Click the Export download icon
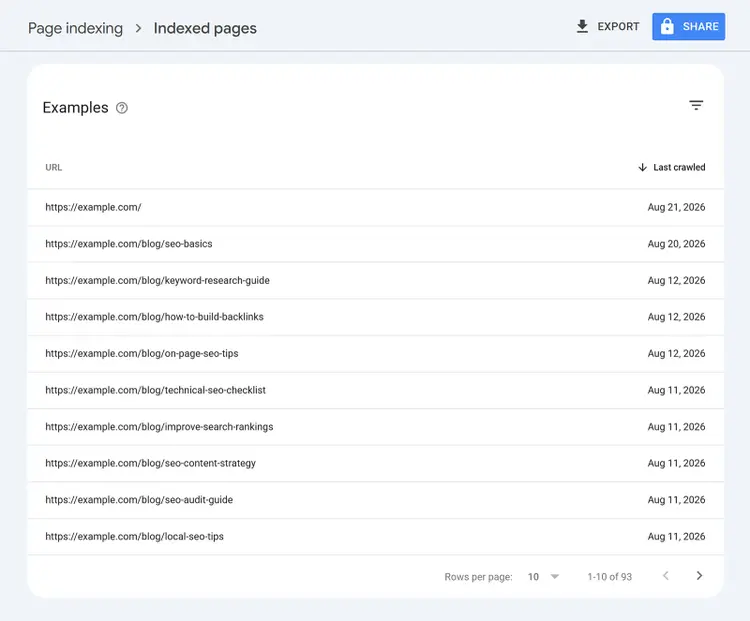This screenshot has width=750, height=621. (582, 26)
